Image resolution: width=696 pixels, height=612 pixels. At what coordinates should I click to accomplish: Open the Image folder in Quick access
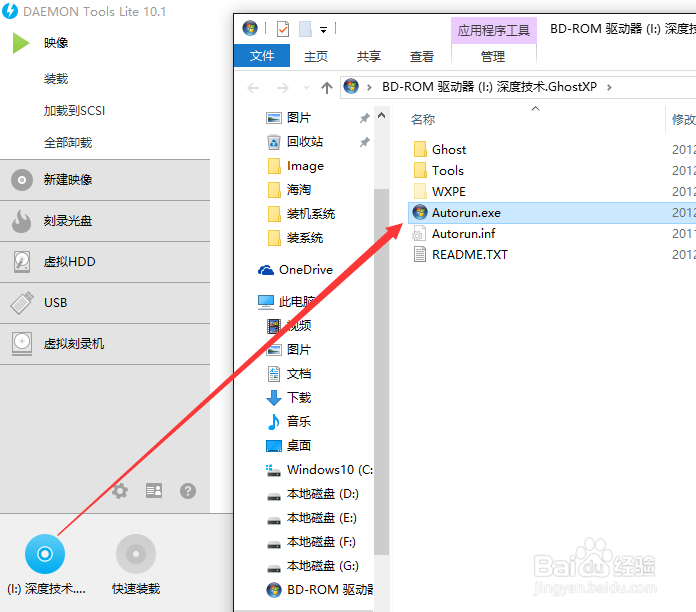pyautogui.click(x=296, y=166)
